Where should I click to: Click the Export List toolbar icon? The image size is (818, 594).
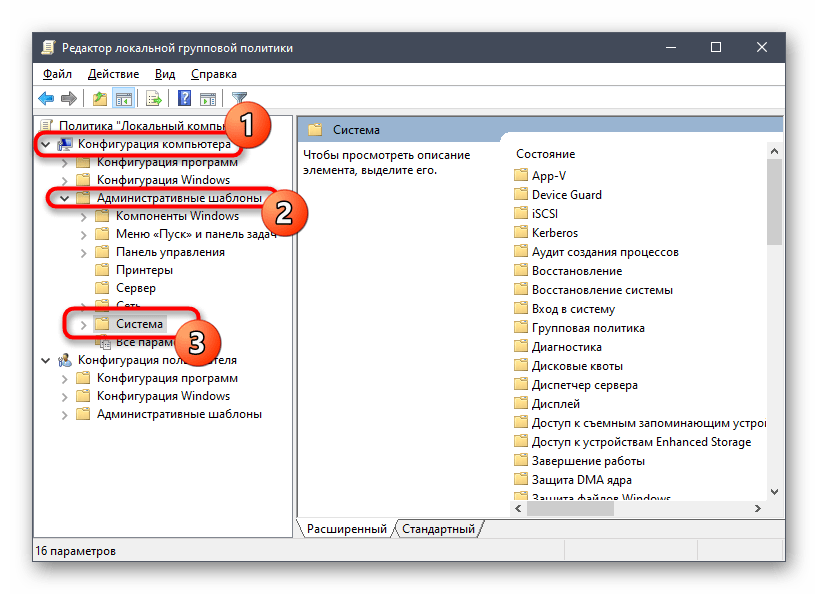[154, 98]
